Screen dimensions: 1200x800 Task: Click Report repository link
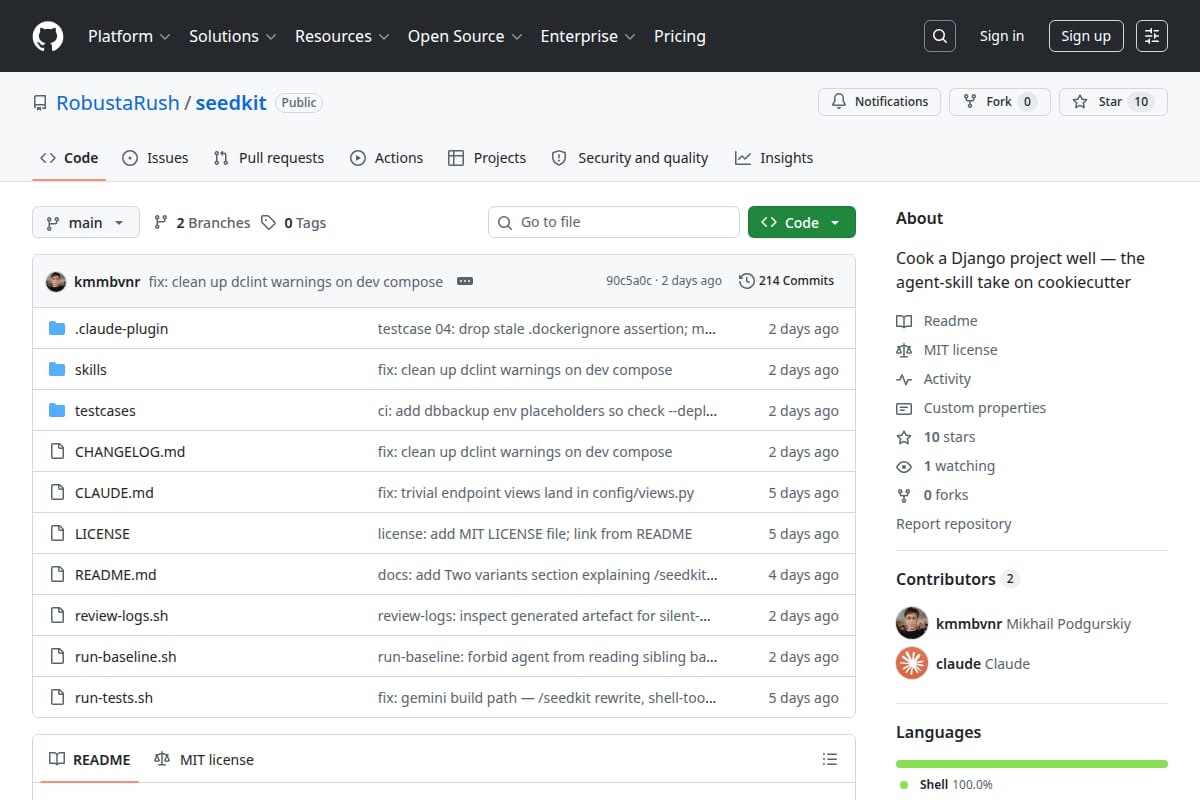click(x=954, y=524)
